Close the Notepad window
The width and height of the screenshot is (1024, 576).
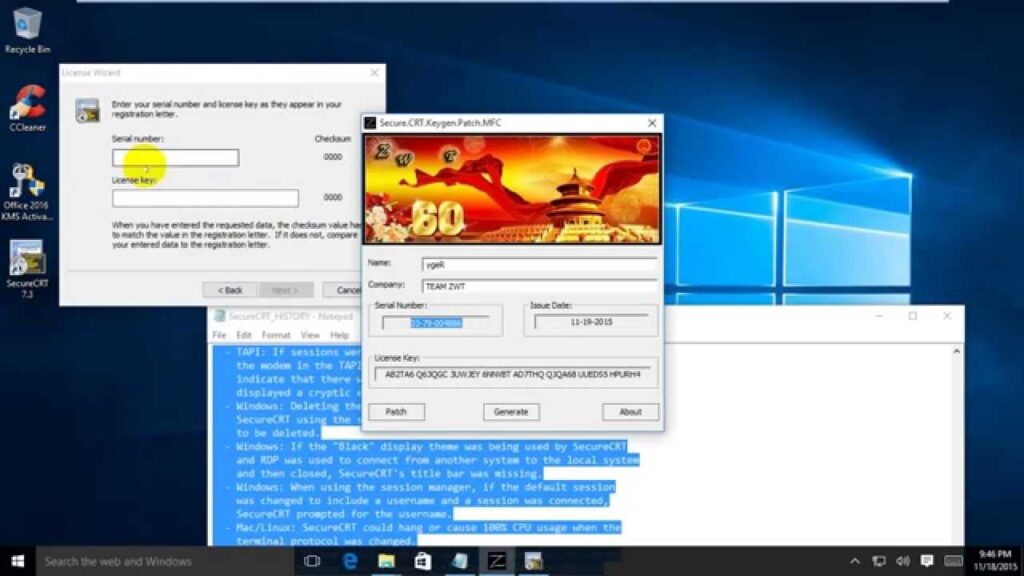[x=947, y=316]
